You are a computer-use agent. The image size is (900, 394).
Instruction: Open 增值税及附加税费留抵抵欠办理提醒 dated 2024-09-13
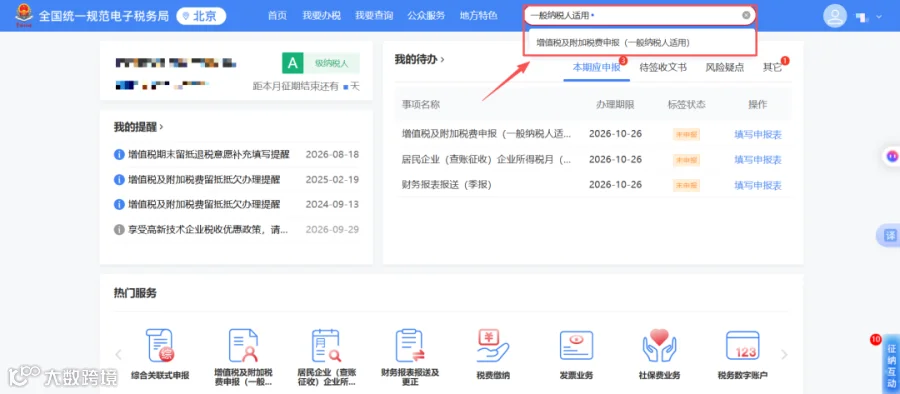click(x=204, y=204)
